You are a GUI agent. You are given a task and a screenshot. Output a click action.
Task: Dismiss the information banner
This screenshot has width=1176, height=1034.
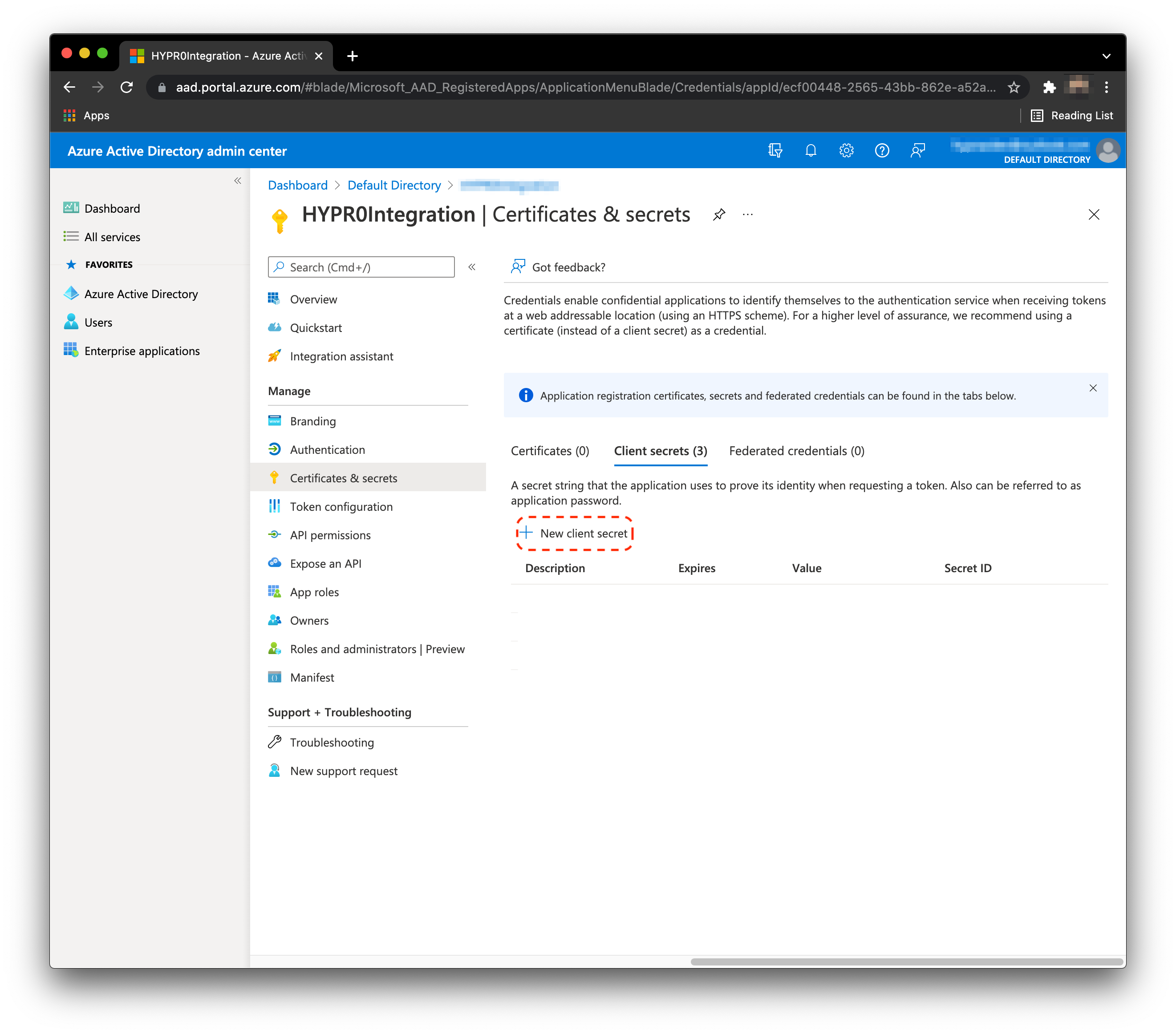pyautogui.click(x=1093, y=388)
